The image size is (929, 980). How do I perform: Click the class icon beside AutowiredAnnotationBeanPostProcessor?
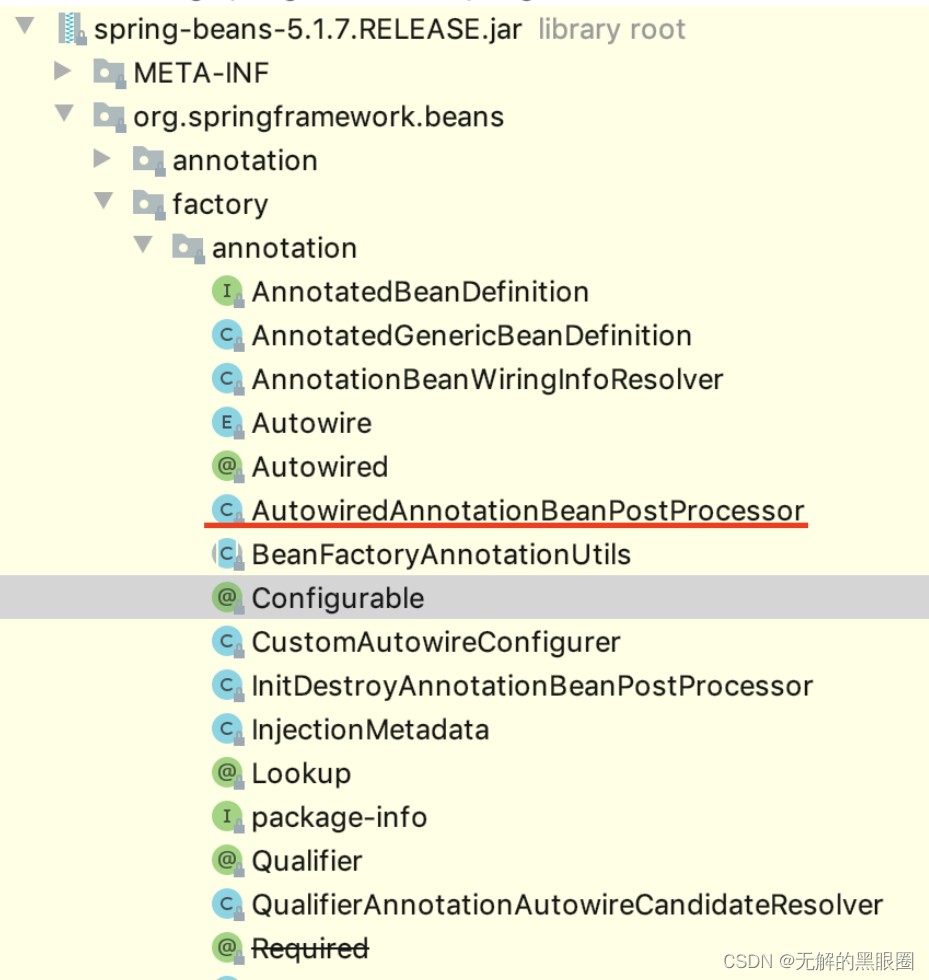(228, 511)
